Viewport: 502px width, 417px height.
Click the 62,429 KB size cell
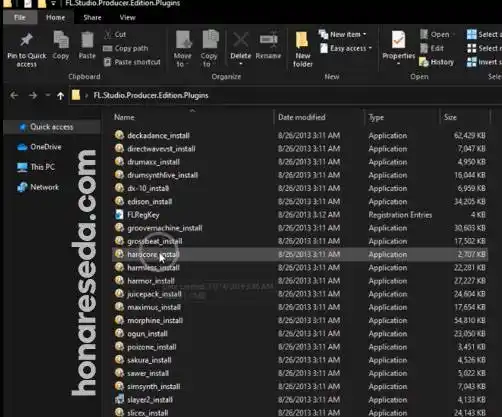point(470,136)
